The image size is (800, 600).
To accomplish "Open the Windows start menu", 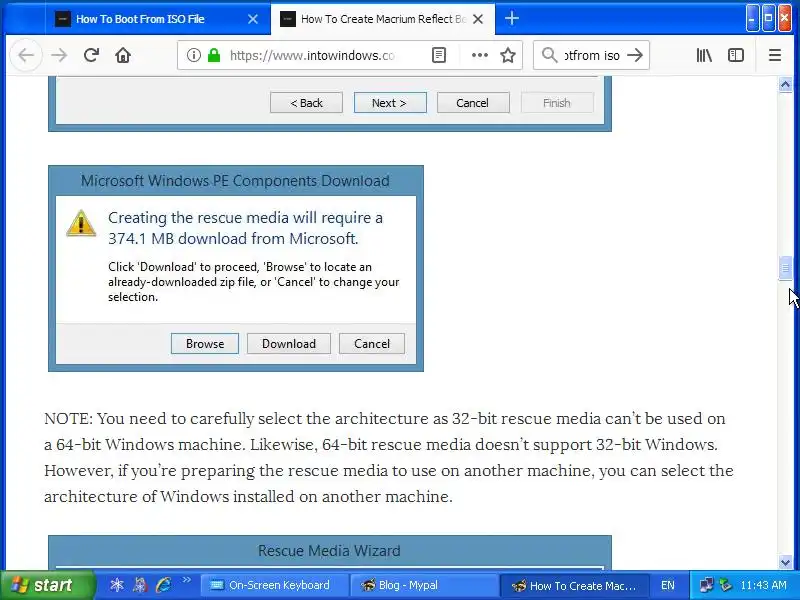I will coord(47,585).
